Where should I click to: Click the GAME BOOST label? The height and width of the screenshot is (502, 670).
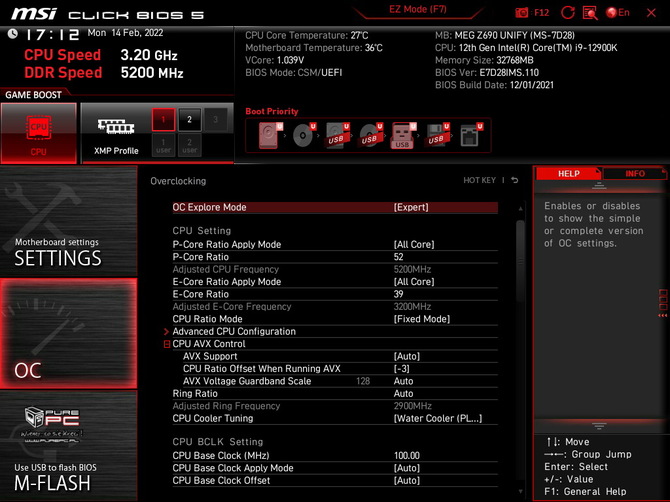click(33, 95)
